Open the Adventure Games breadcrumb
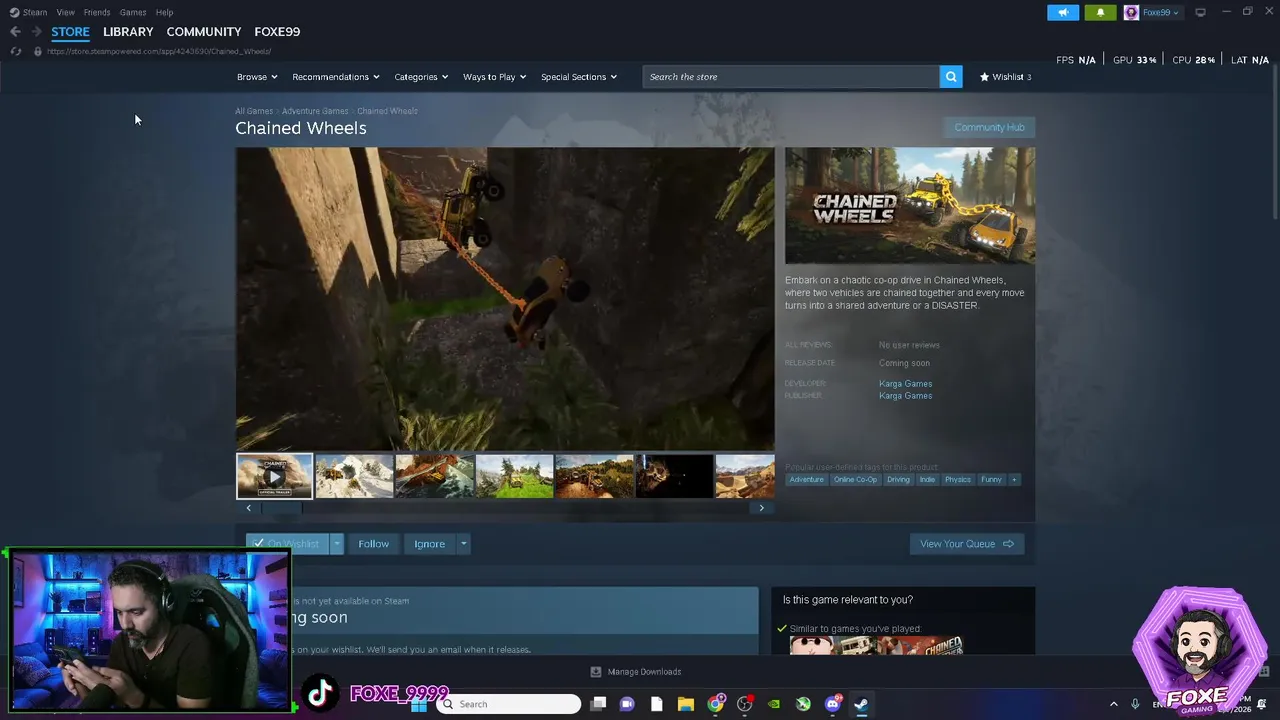The width and height of the screenshot is (1280, 720). click(315, 111)
